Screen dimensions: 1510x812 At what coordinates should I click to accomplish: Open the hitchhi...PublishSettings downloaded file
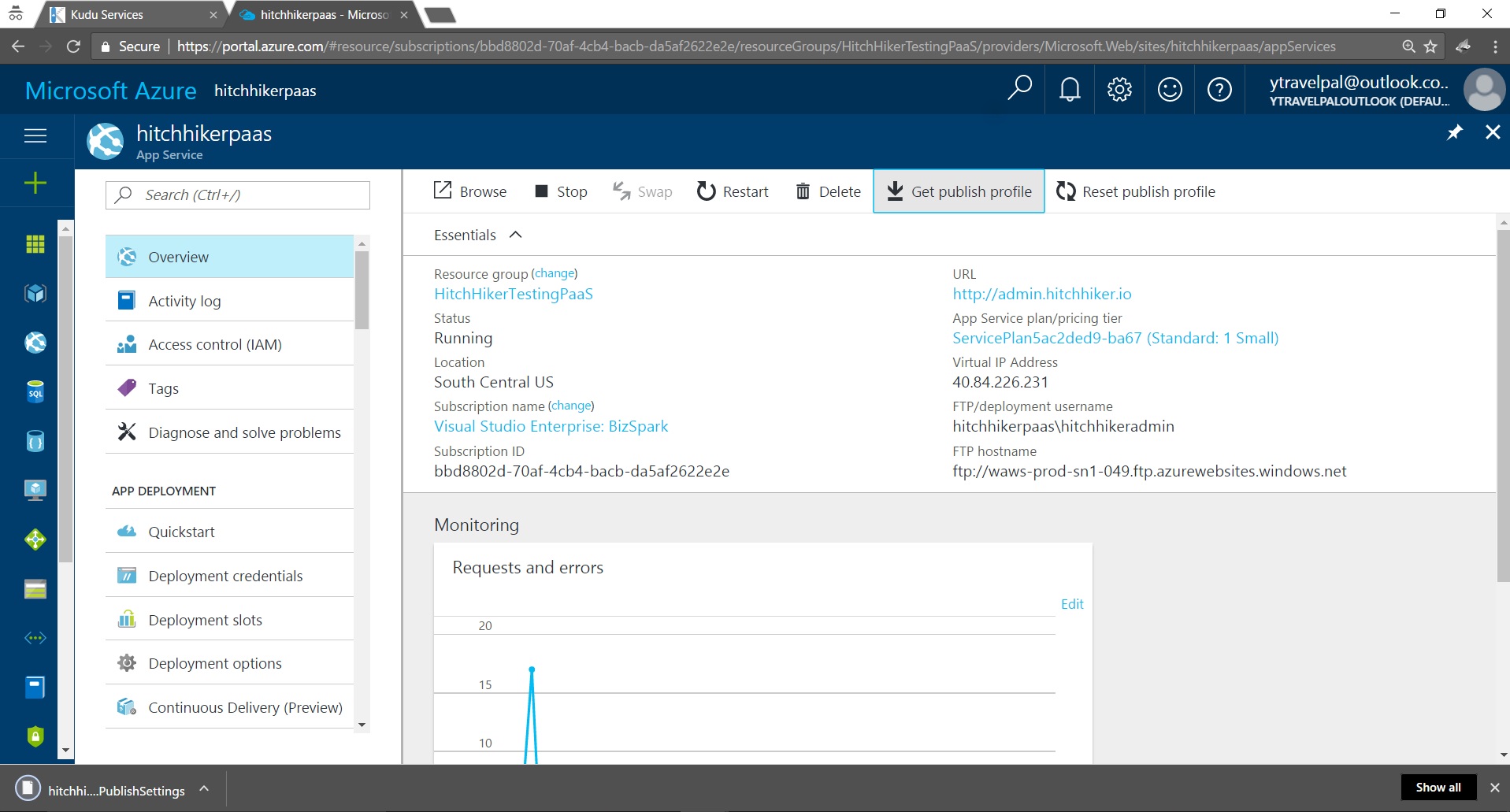102,789
